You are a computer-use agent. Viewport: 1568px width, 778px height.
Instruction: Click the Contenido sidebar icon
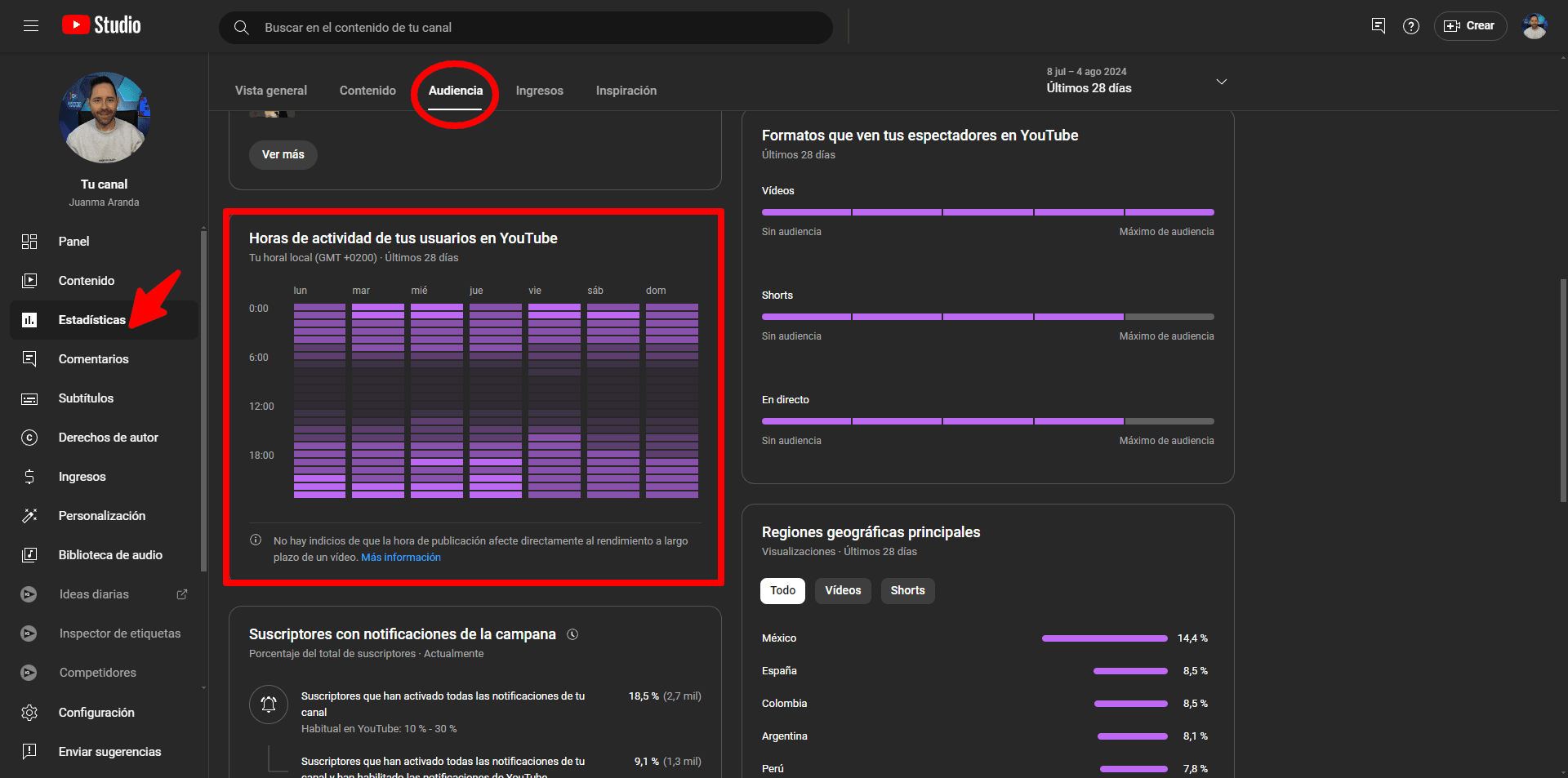tap(29, 281)
